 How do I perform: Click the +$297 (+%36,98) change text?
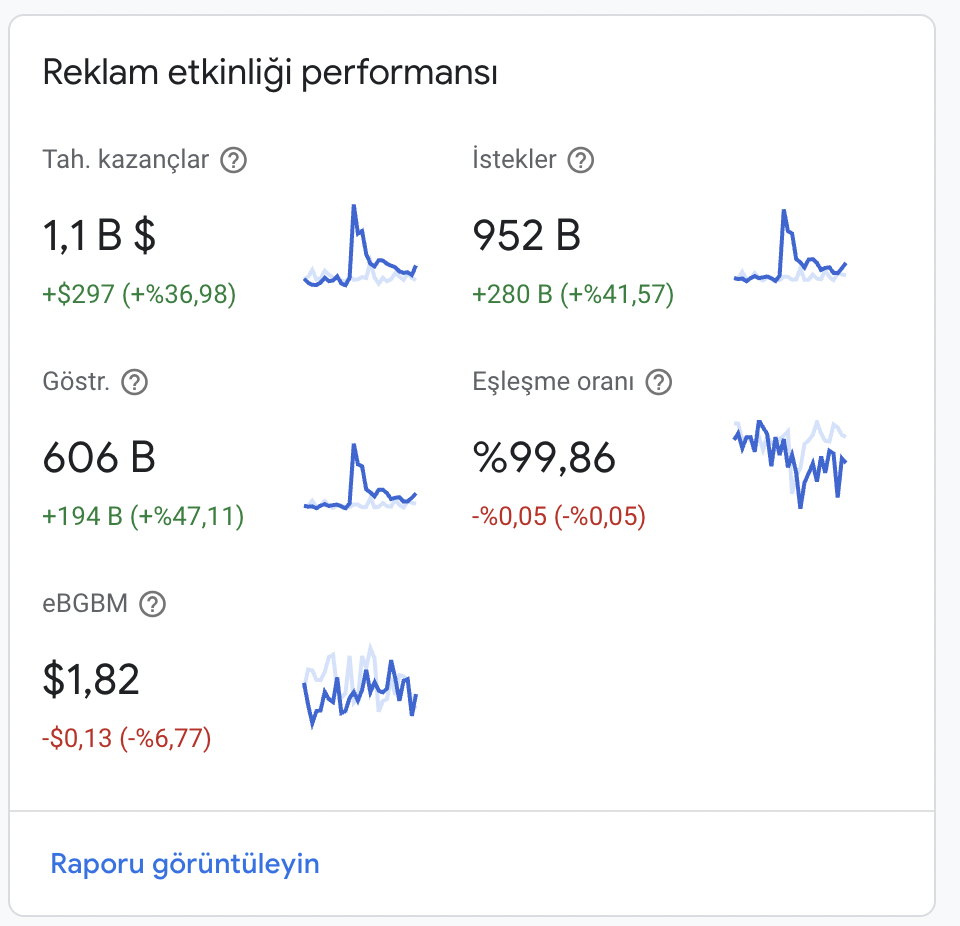(x=139, y=294)
